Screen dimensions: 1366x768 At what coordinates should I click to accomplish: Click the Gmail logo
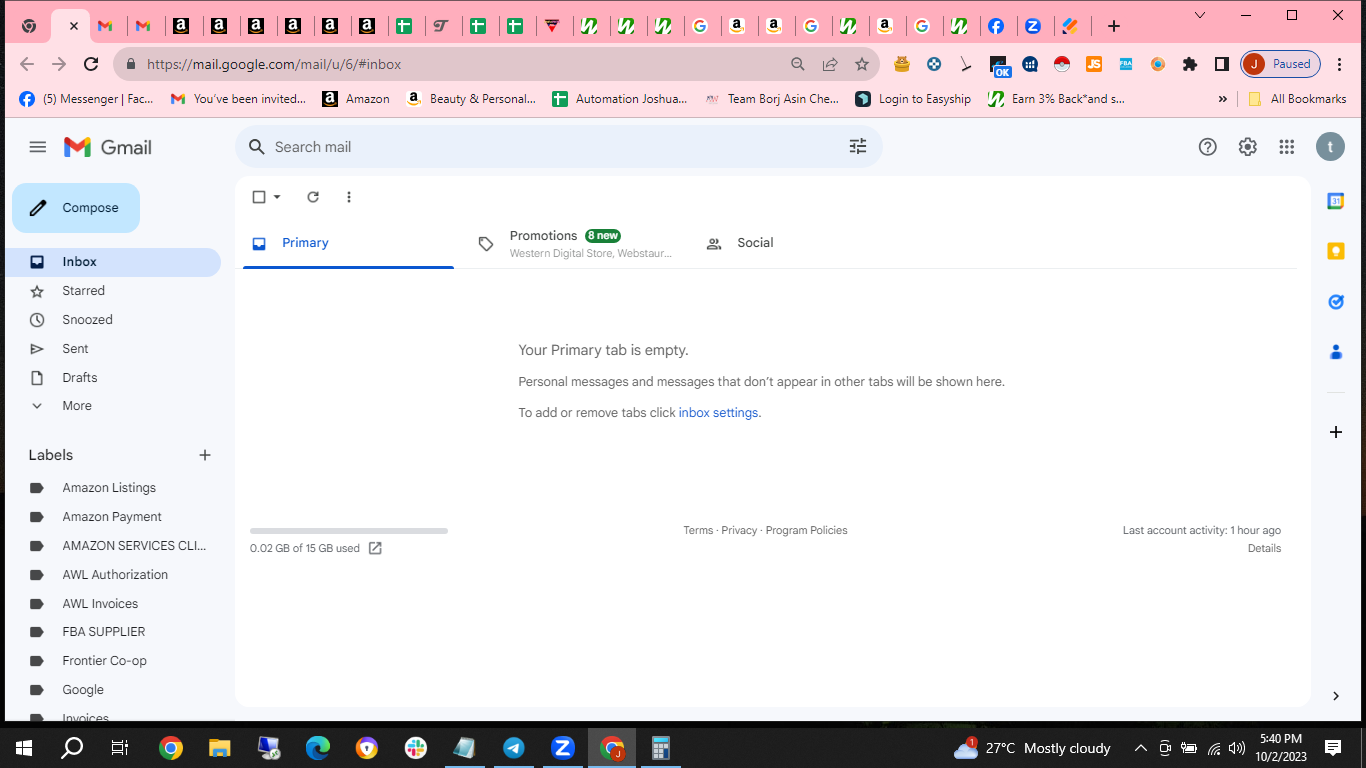coord(108,147)
